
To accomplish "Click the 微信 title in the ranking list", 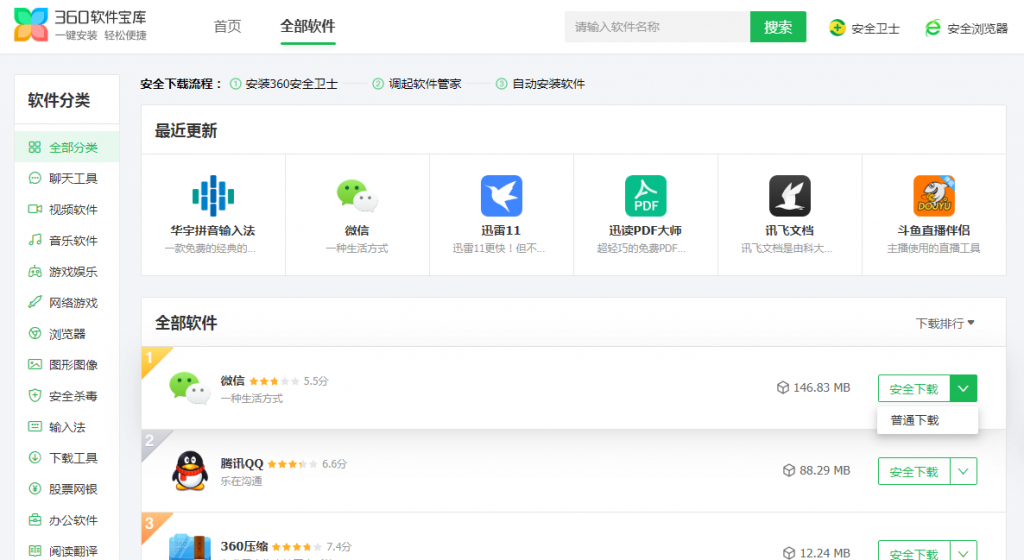I will pyautogui.click(x=232, y=381).
